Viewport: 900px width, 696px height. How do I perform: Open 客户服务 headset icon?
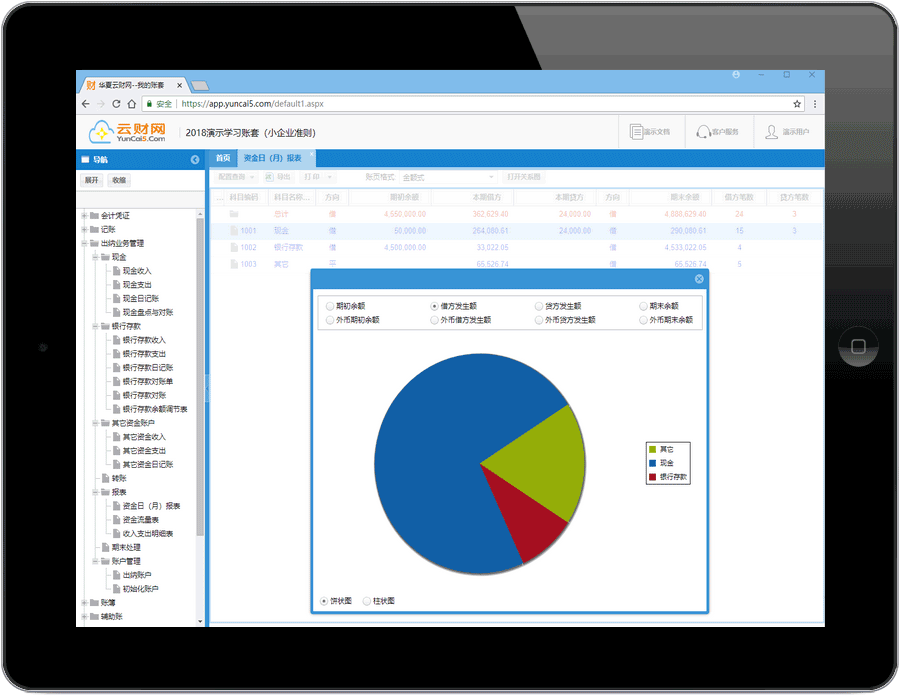[x=704, y=132]
